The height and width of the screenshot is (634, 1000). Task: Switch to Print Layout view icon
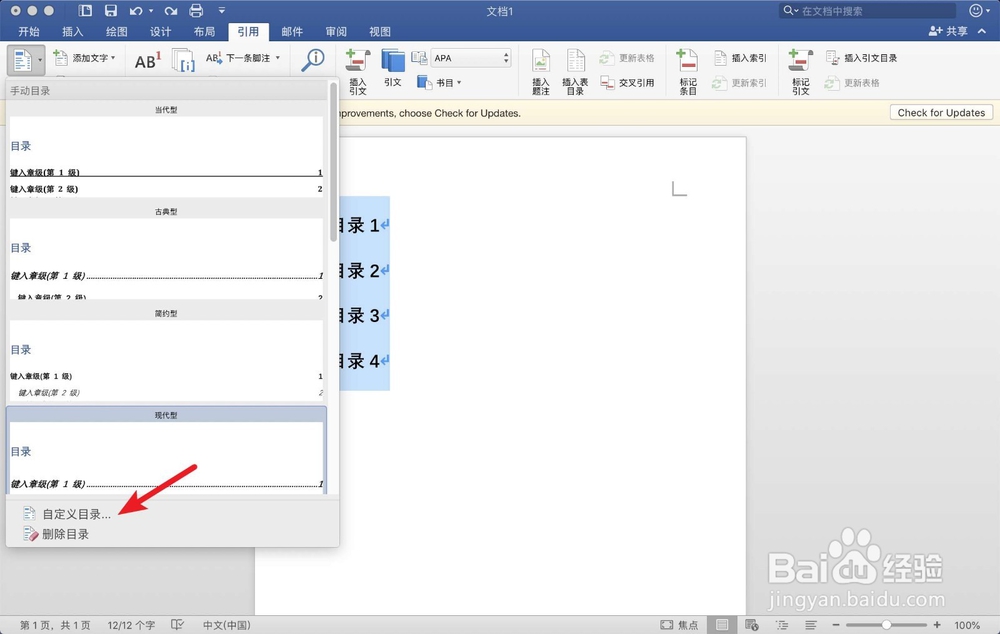pyautogui.click(x=722, y=625)
